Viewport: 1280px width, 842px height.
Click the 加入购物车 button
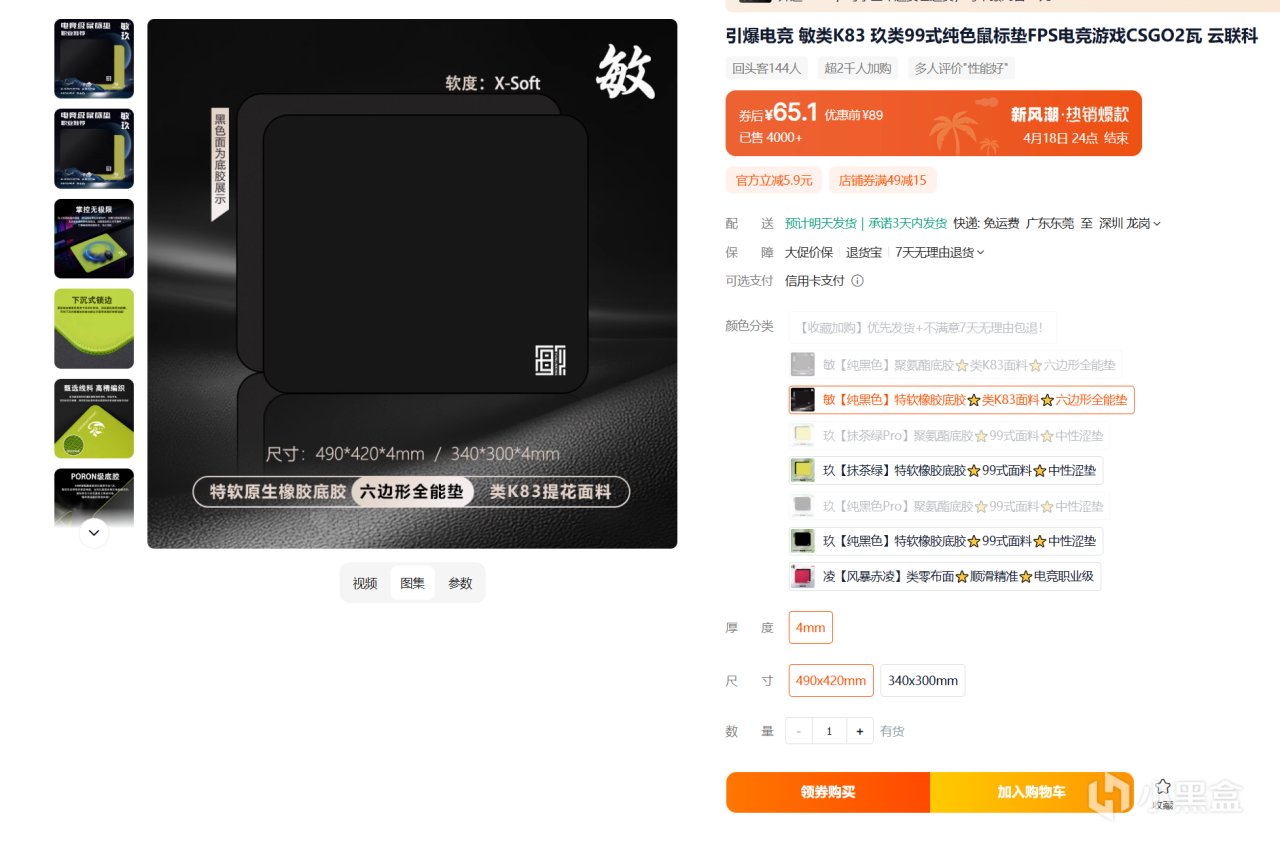point(1031,792)
